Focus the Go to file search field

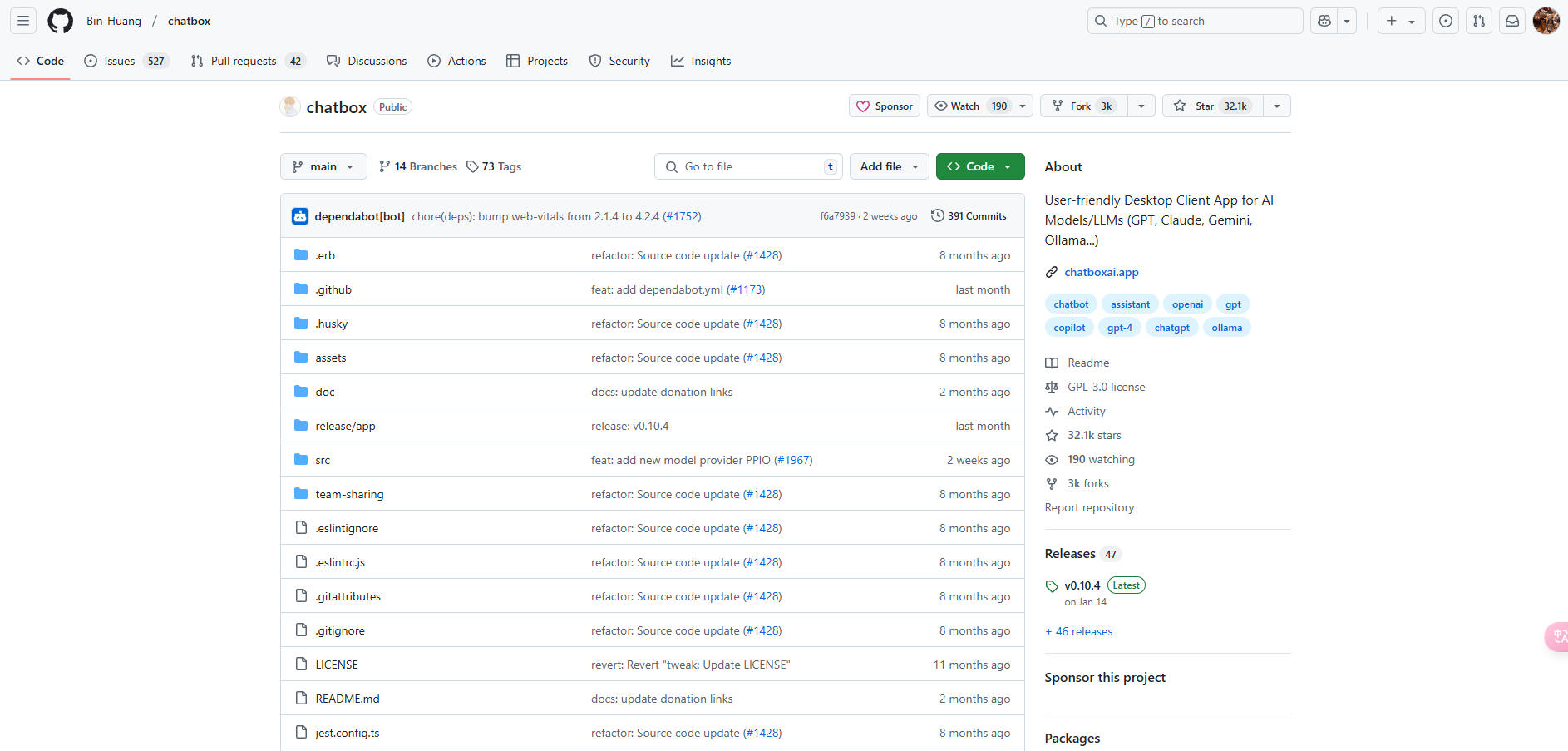(x=748, y=166)
